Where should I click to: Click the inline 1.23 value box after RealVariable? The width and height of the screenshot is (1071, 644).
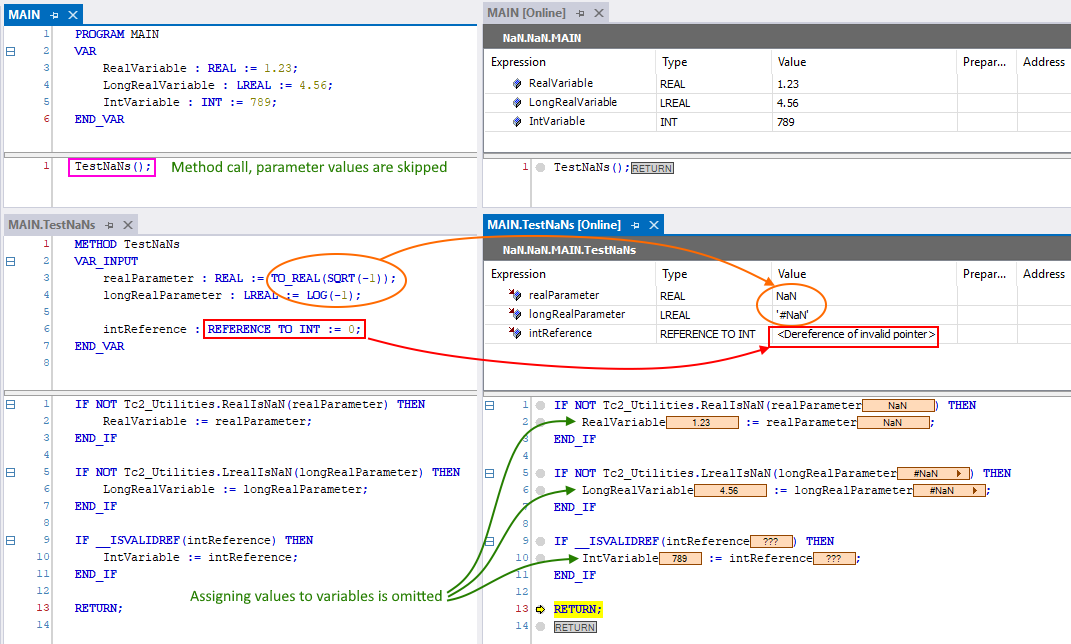click(702, 423)
